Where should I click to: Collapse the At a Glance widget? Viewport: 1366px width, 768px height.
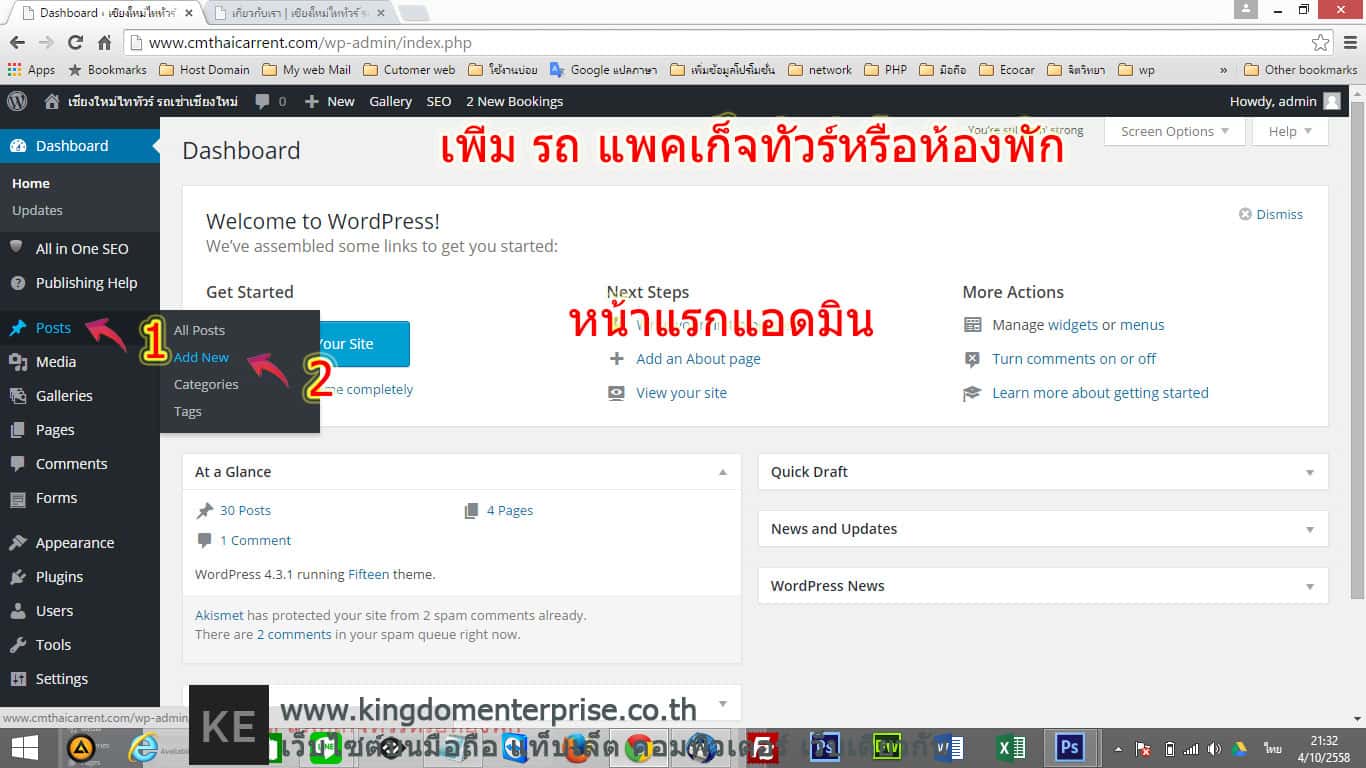[x=723, y=472]
